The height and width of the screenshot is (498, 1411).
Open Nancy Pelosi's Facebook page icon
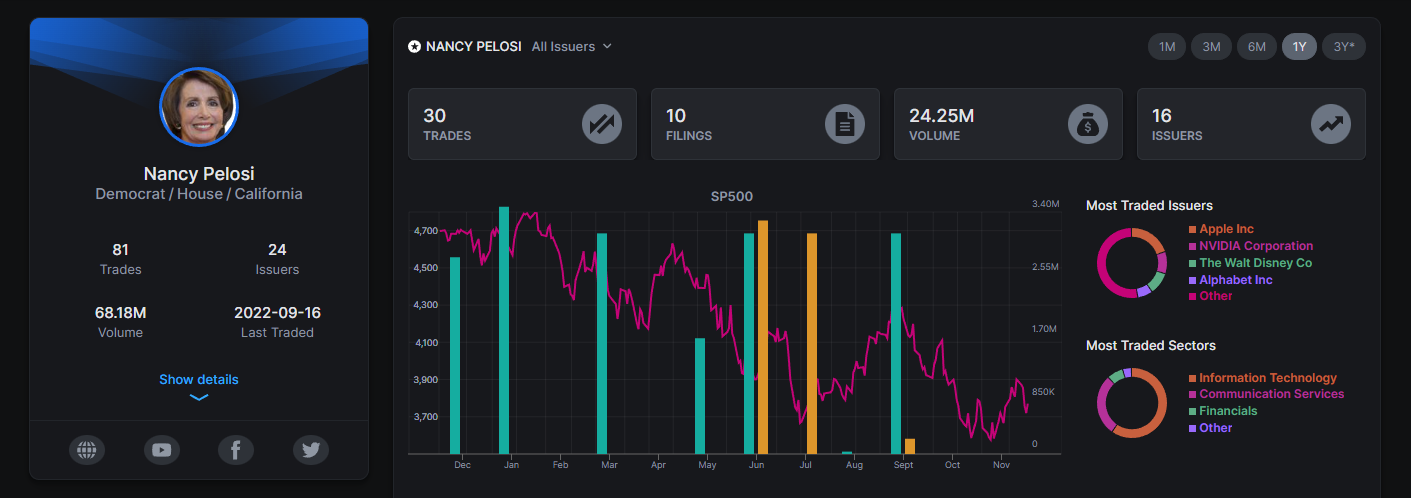tap(236, 450)
